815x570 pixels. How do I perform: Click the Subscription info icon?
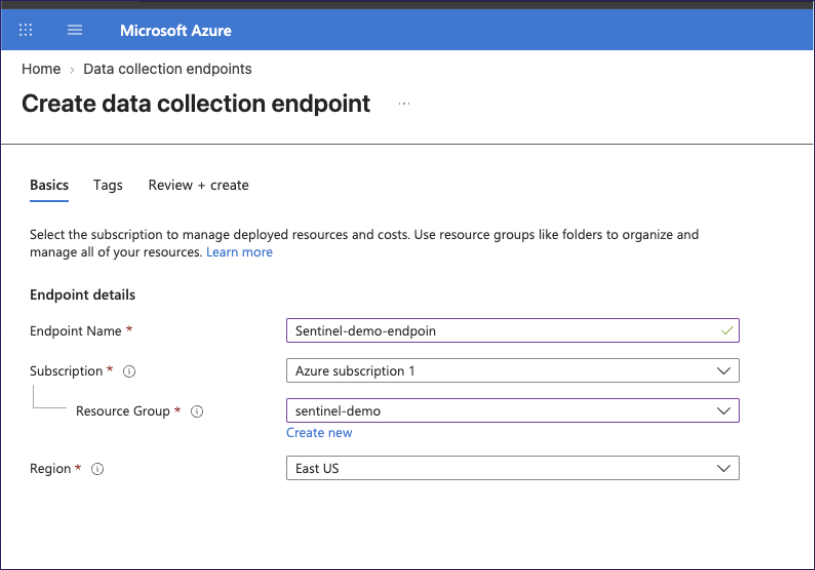(x=129, y=371)
